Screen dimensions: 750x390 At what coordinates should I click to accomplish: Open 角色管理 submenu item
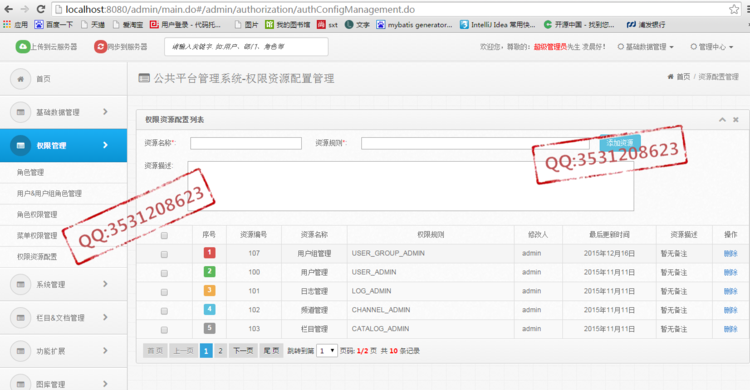tap(30, 172)
